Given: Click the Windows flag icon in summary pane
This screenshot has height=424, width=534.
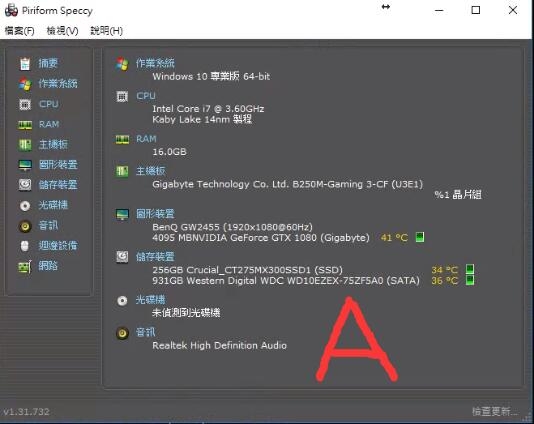Looking at the screenshot, I should (122, 64).
